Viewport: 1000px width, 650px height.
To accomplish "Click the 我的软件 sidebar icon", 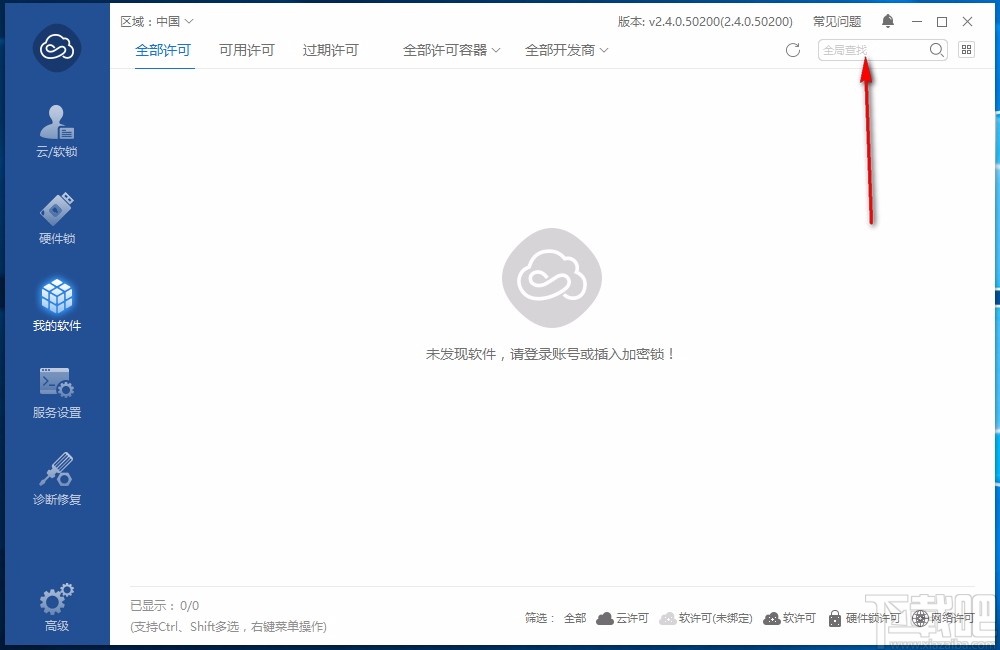I will [56, 303].
